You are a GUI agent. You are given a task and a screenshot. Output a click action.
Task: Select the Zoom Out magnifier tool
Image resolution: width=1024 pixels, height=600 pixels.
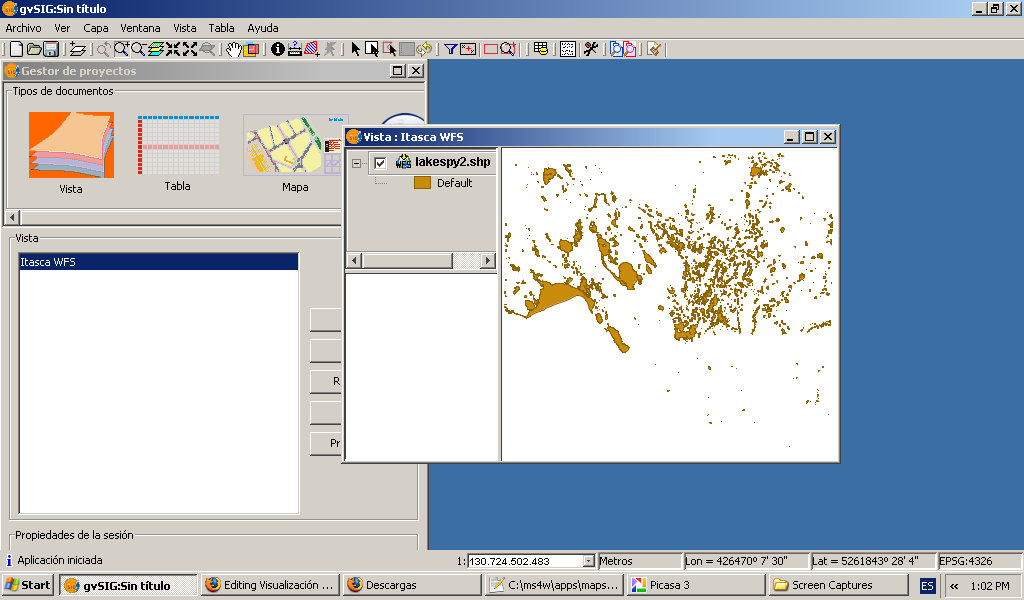[138, 49]
